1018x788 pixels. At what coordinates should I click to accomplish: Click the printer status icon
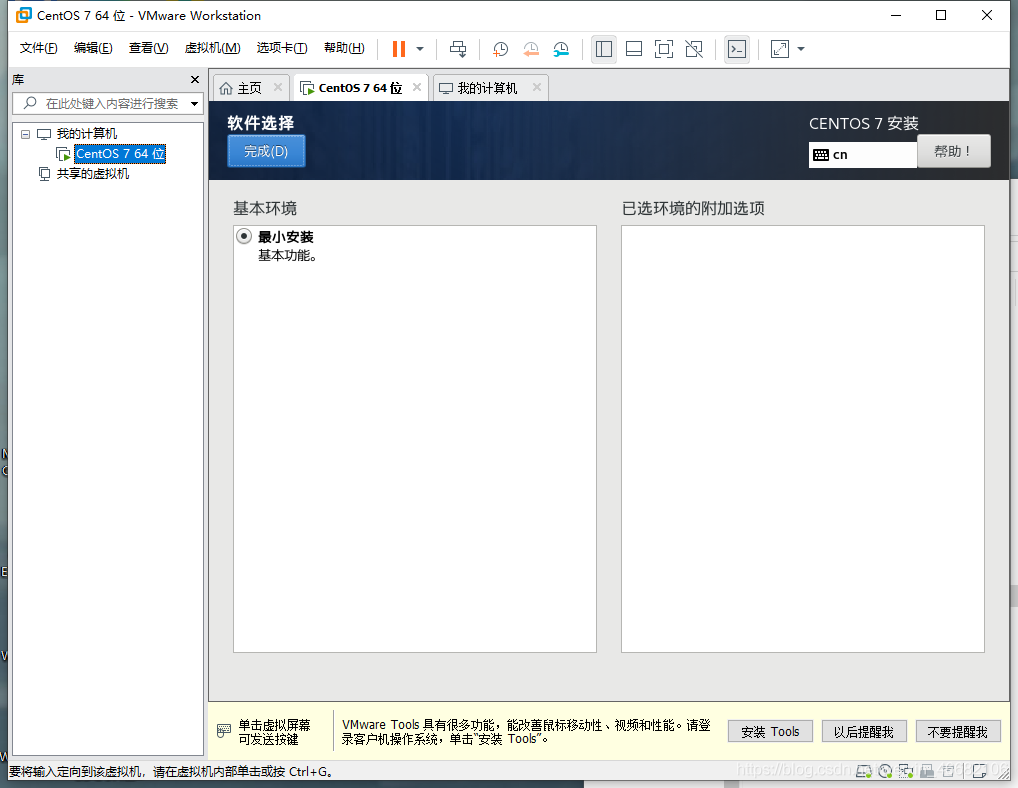point(948,771)
